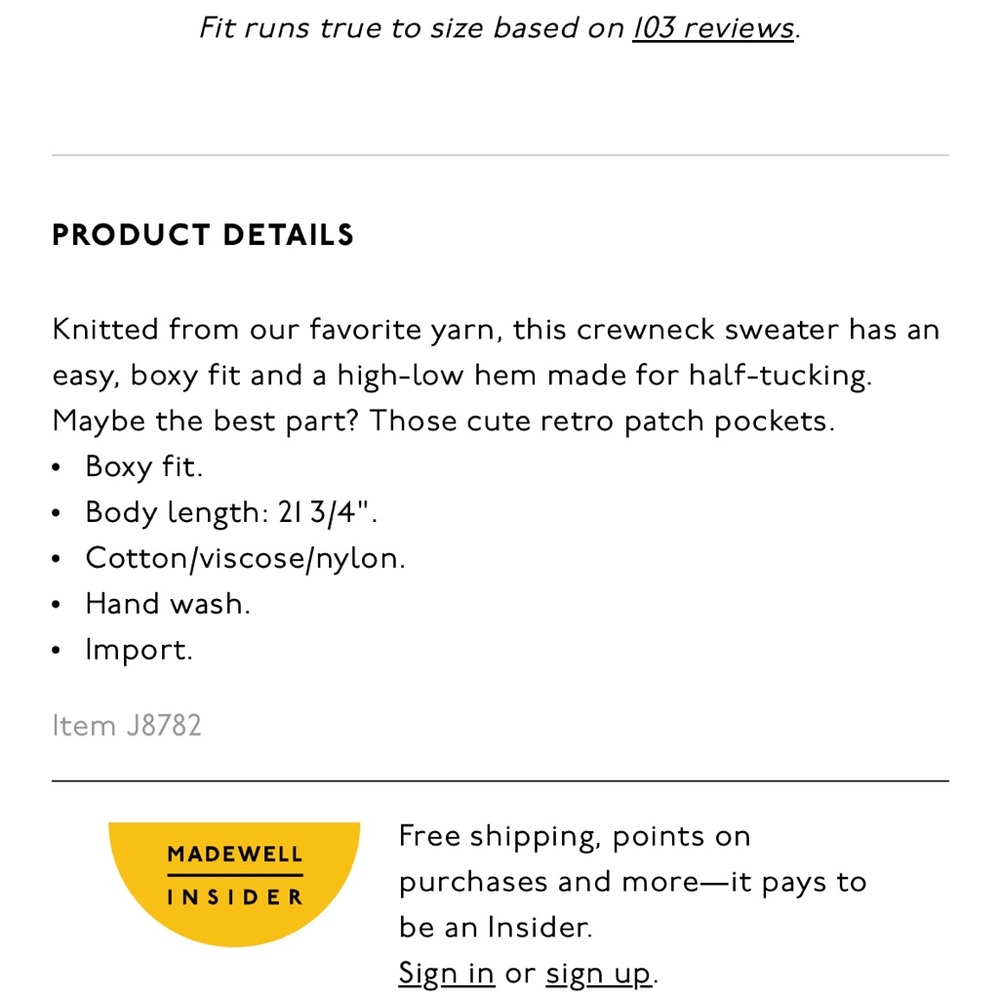Click the MADEWELL text inside the badge
The height and width of the screenshot is (1000, 1000).
pyautogui.click(x=234, y=853)
